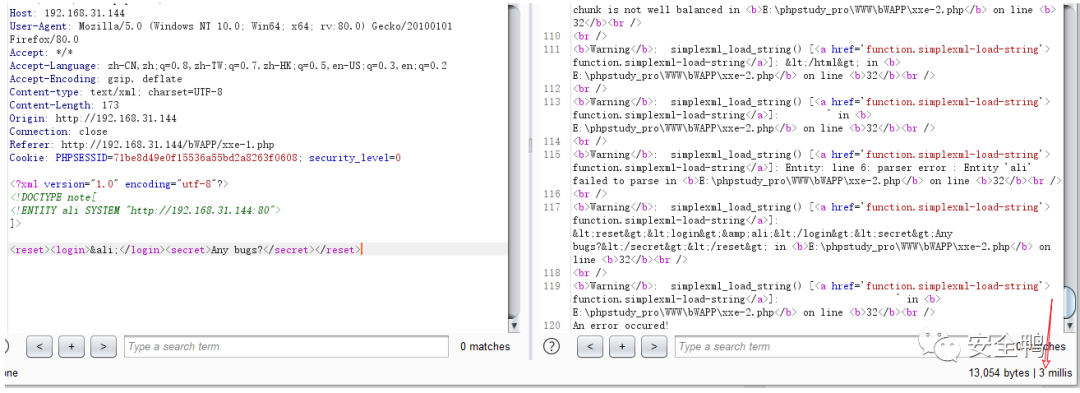Click the 'Accept-Encoding: gzip, deflate' line
This screenshot has height=393, width=1080.
click(96, 79)
